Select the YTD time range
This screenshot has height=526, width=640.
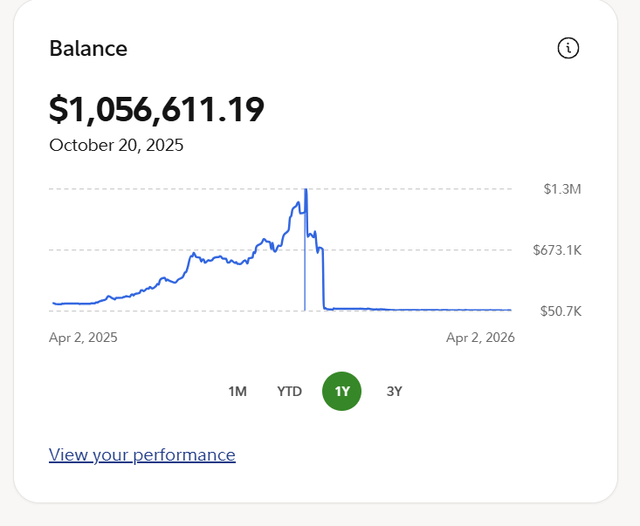point(289,391)
